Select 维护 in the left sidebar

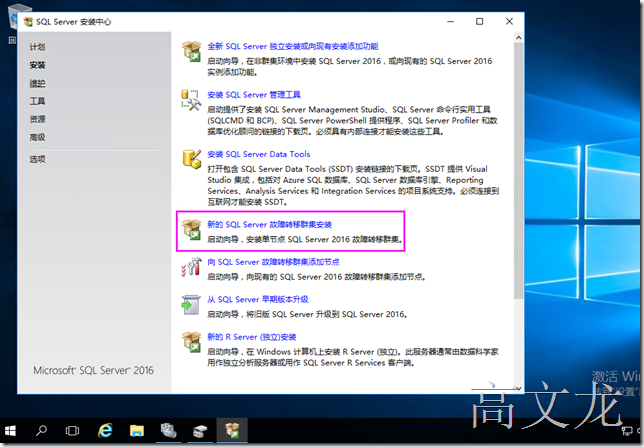coord(37,83)
